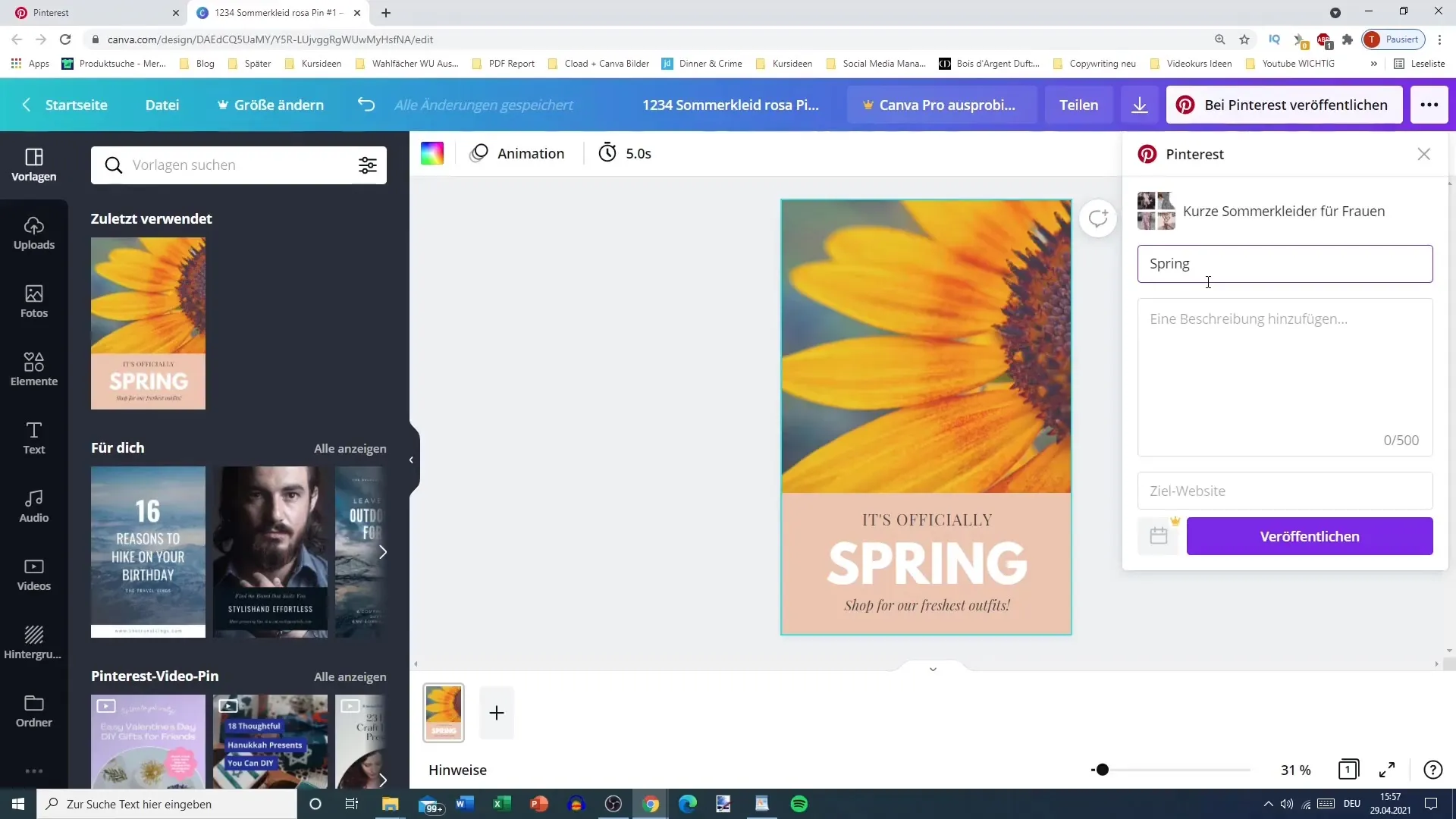
Task: Close the Pinterest publish panel
Action: [1424, 154]
